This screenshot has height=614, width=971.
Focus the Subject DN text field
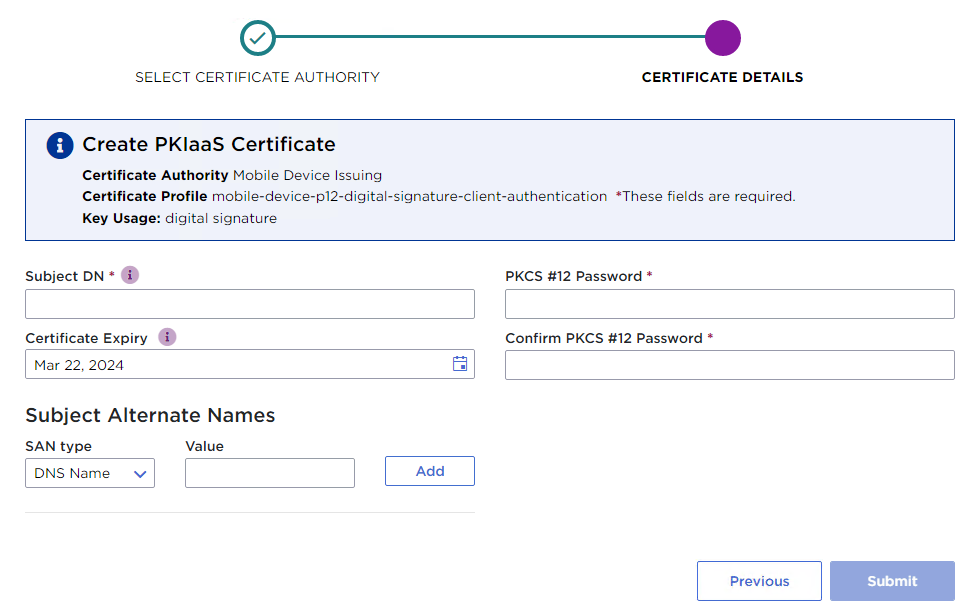(x=249, y=304)
